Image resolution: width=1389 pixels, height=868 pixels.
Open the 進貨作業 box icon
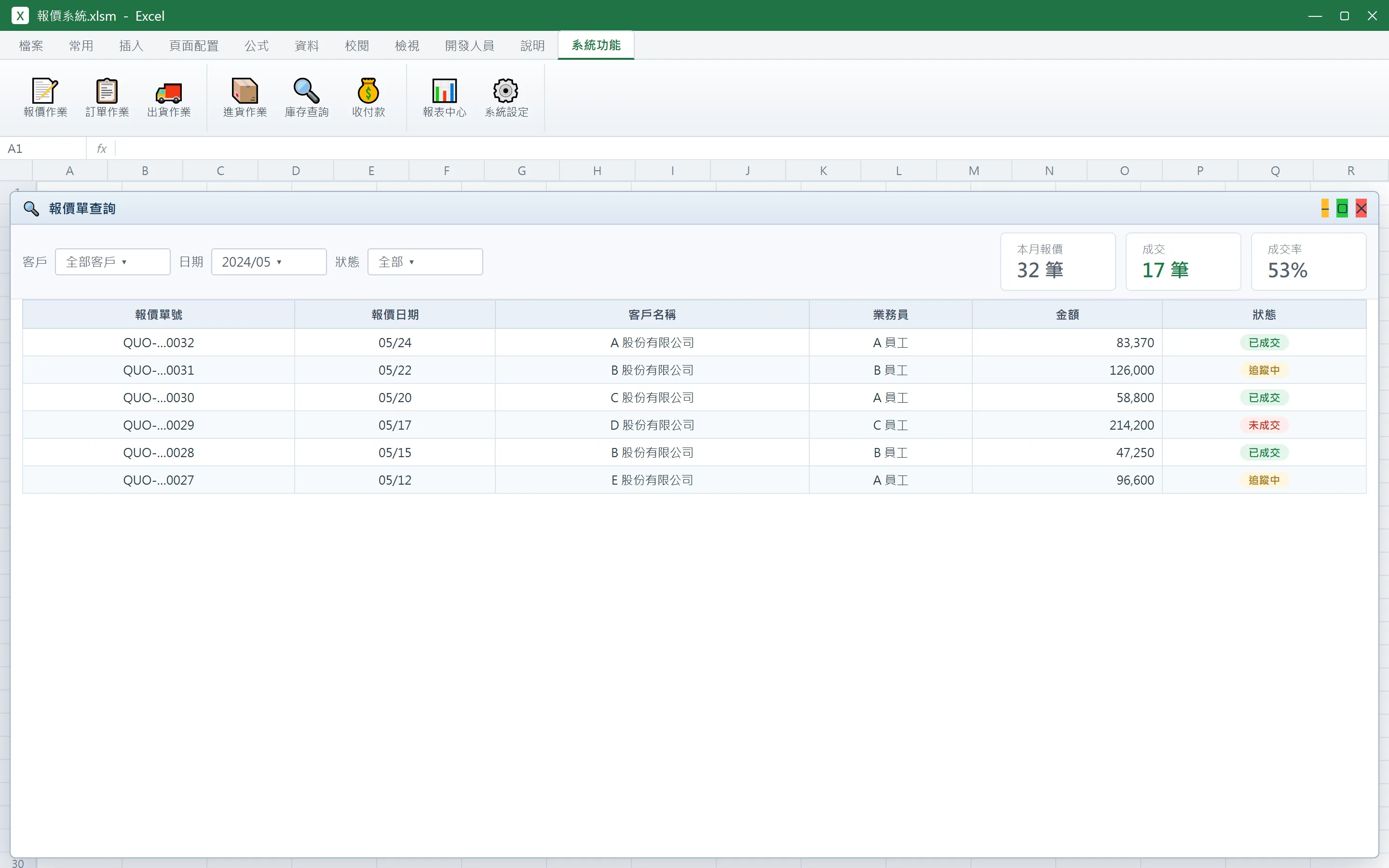pyautogui.click(x=245, y=97)
